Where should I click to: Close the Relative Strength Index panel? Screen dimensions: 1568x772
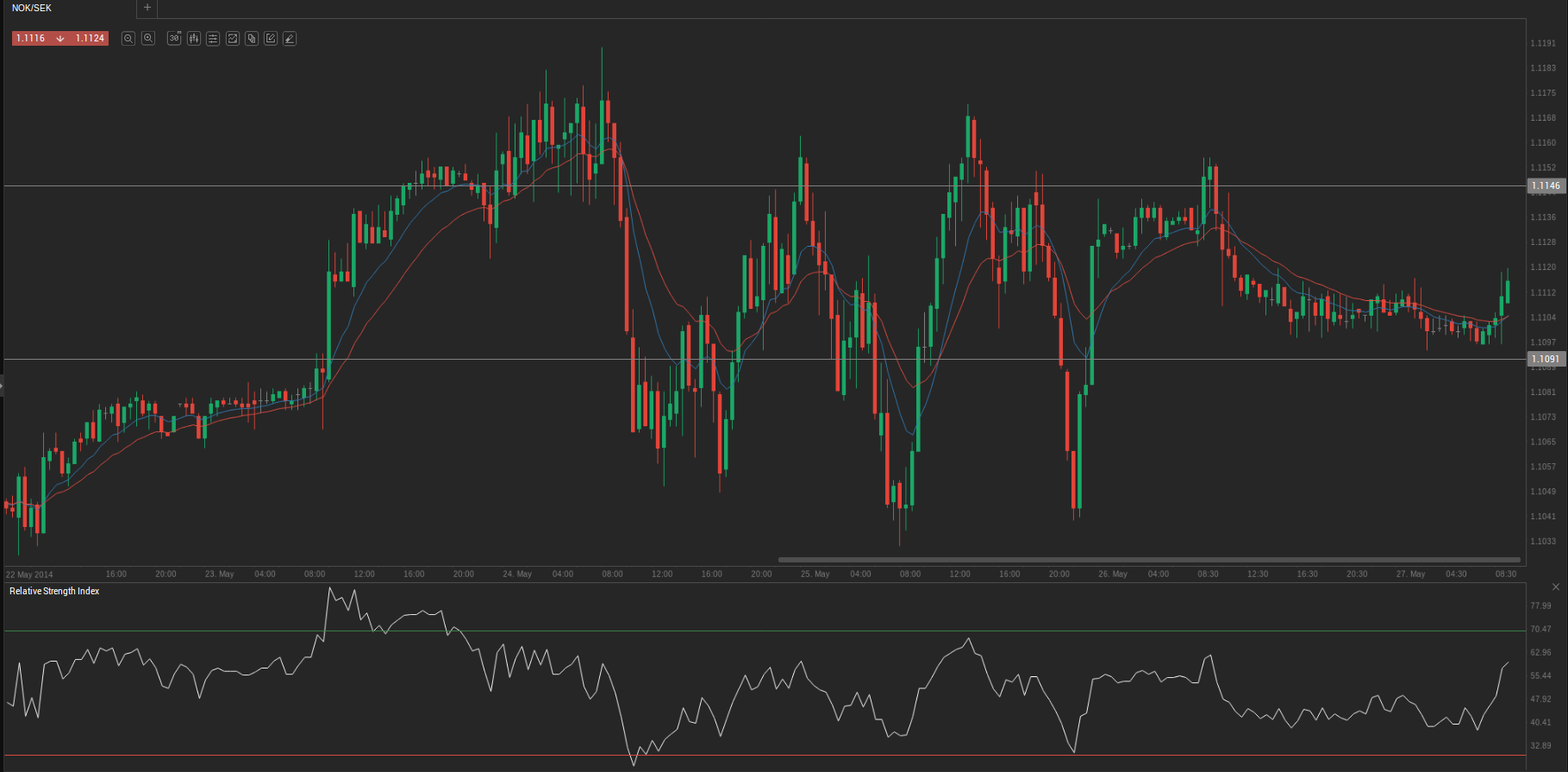[x=1556, y=587]
